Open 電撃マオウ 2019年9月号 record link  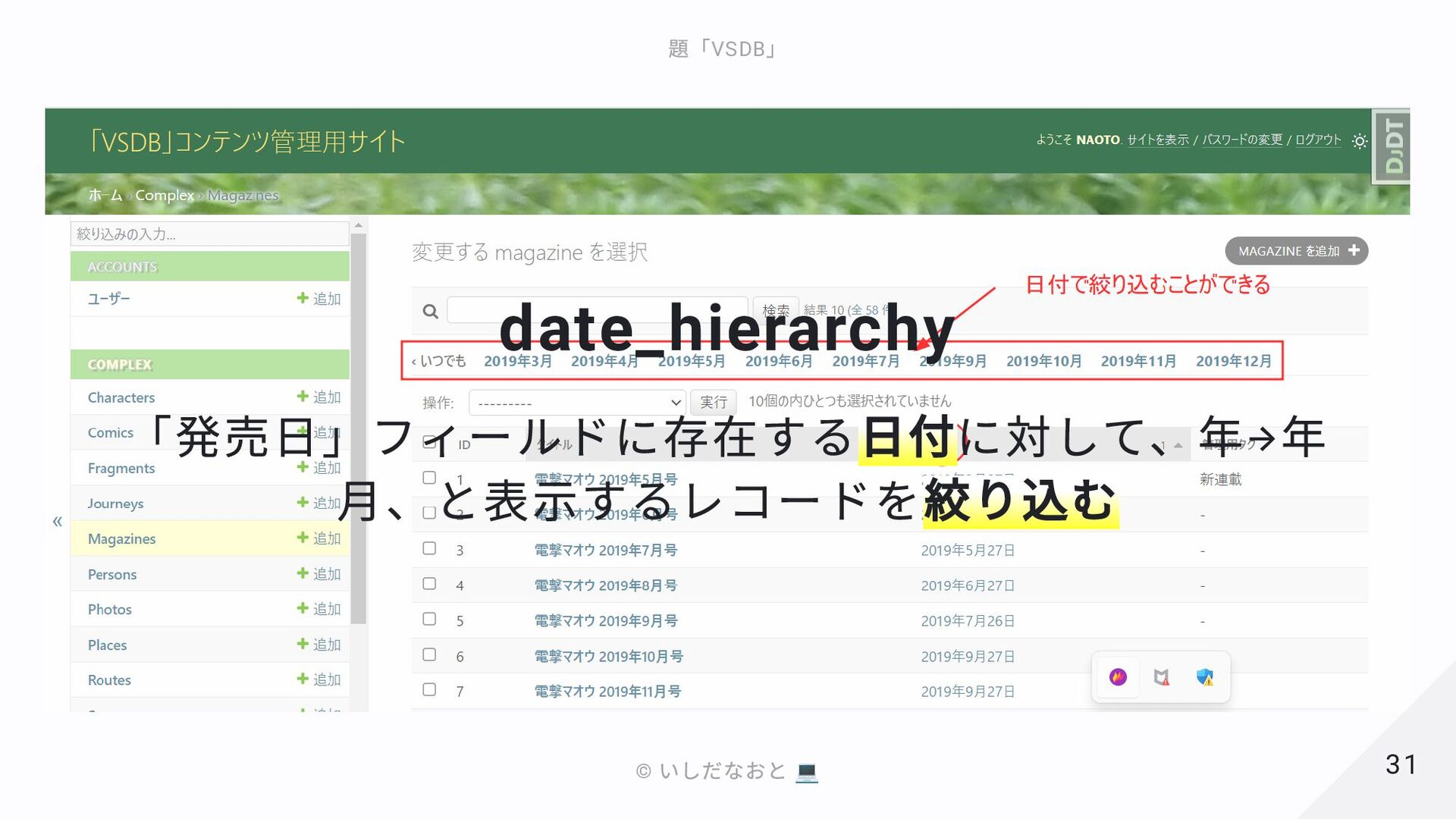pyautogui.click(x=605, y=620)
